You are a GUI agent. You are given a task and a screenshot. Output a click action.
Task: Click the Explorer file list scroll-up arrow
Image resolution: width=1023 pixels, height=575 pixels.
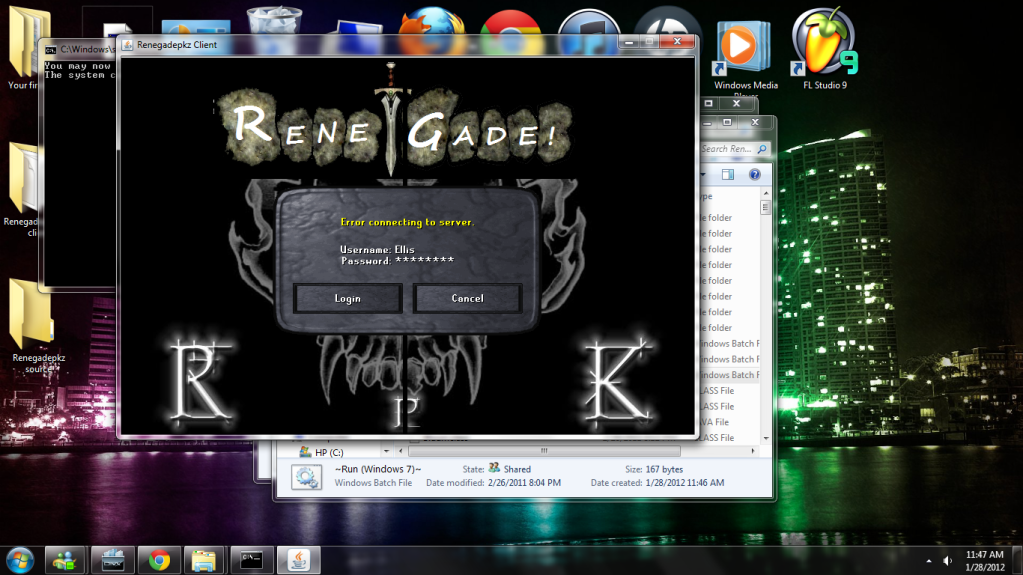tap(765, 193)
